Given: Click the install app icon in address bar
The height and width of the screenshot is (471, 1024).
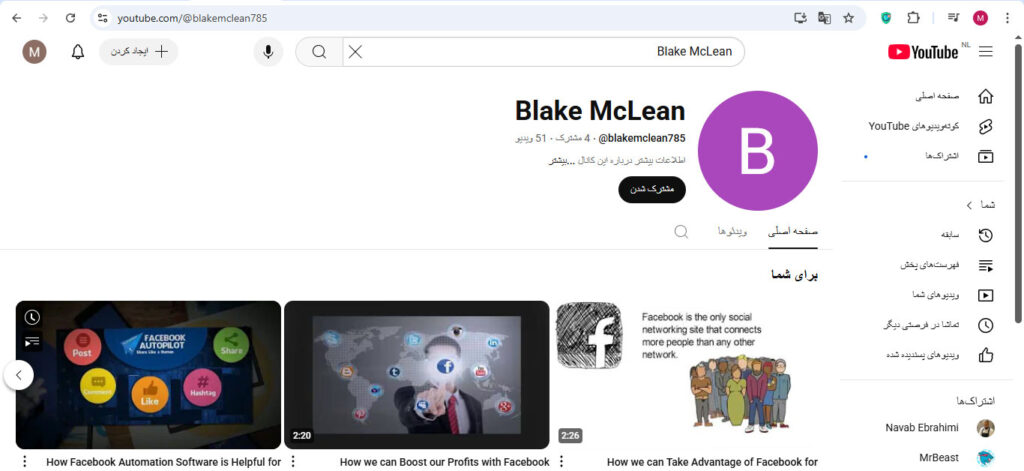Looking at the screenshot, I should click(x=800, y=18).
